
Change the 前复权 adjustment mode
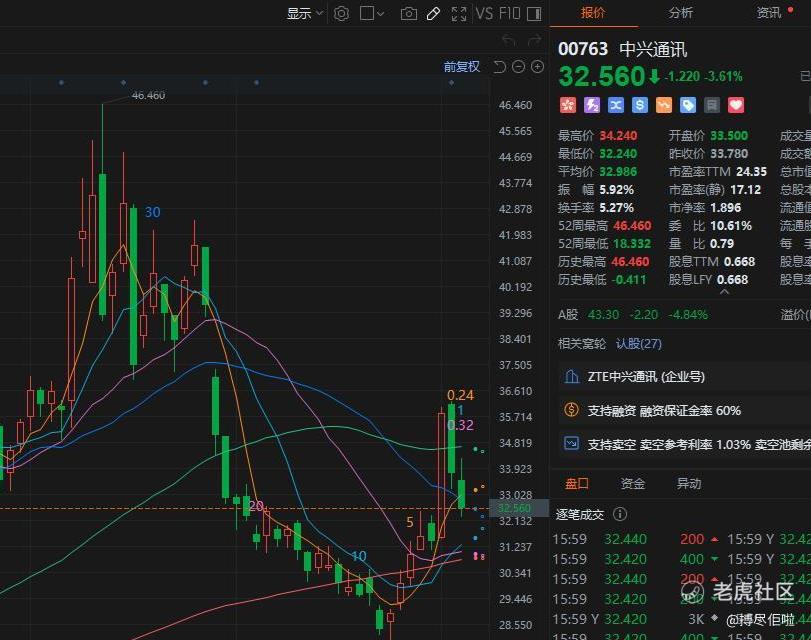point(461,67)
